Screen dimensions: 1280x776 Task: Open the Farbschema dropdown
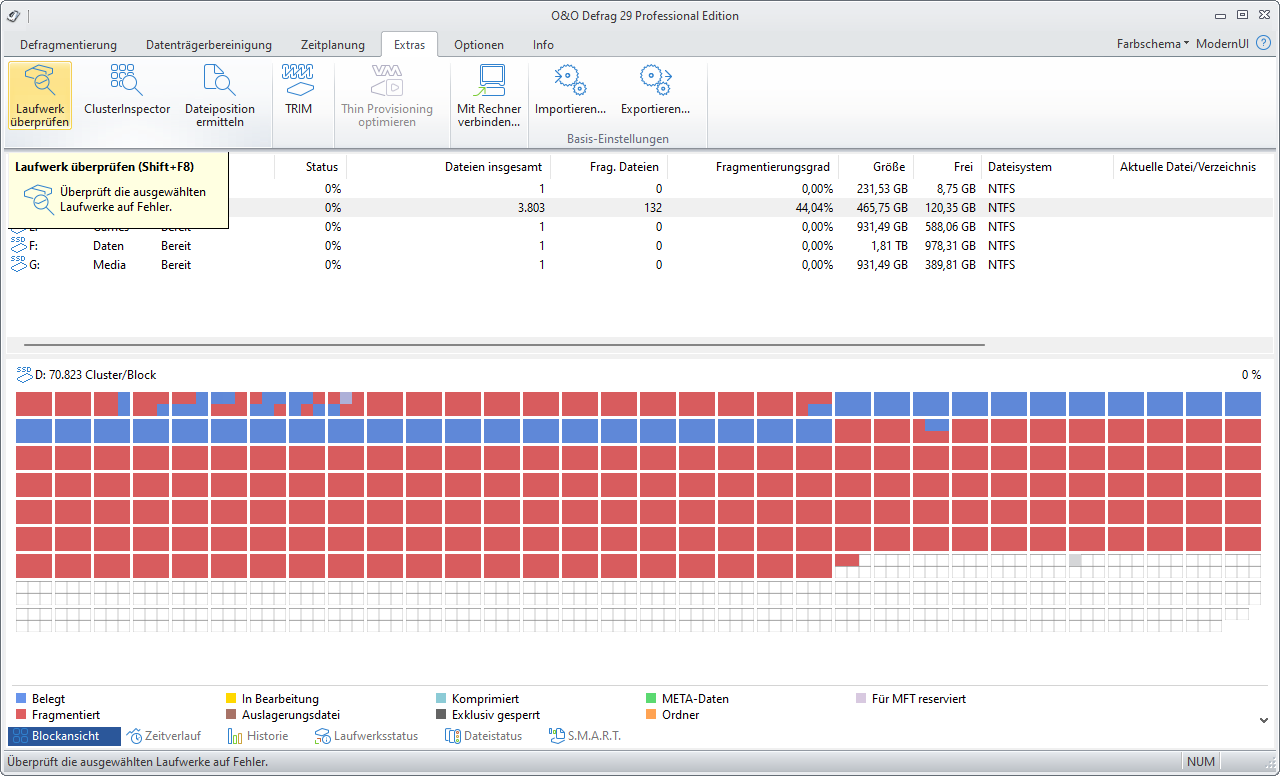[1153, 44]
